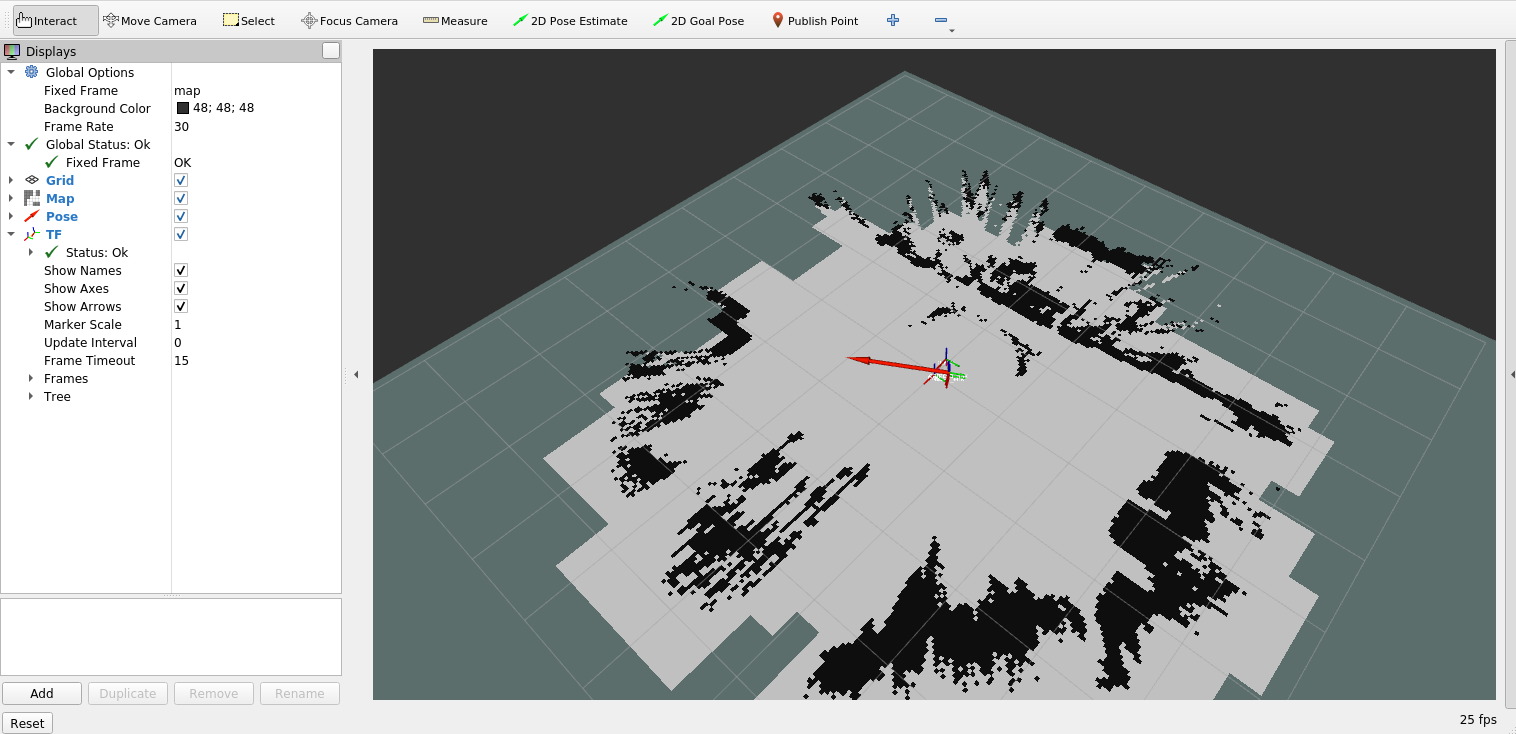This screenshot has width=1516, height=734.
Task: Disable the Grid display checkbox
Action: 181,180
